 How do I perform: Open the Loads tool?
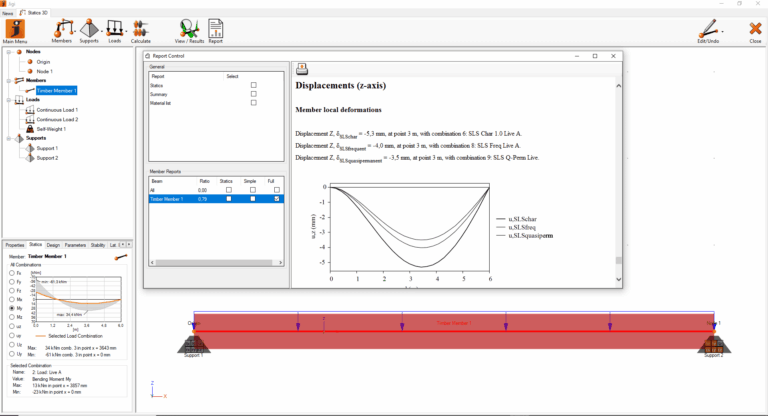tap(115, 31)
